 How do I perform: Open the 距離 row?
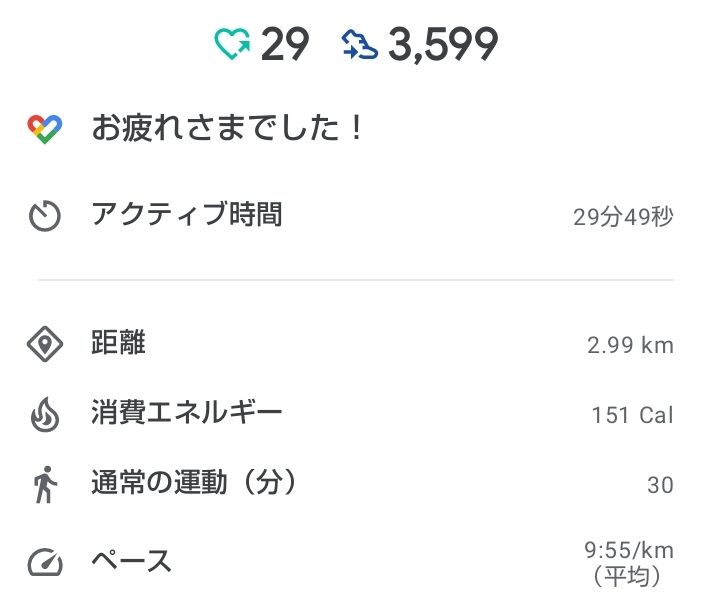pyautogui.click(x=118, y=344)
